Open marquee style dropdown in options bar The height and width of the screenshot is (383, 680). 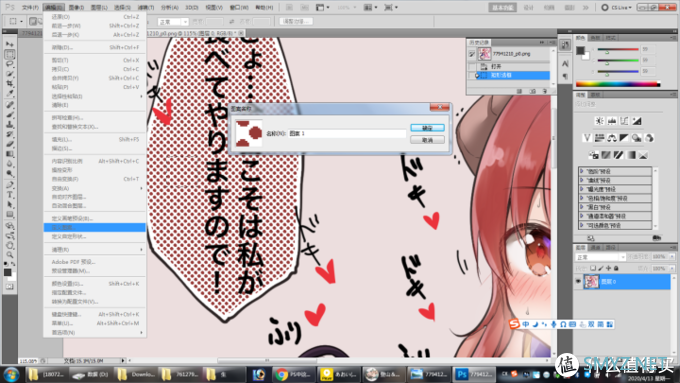pos(173,22)
